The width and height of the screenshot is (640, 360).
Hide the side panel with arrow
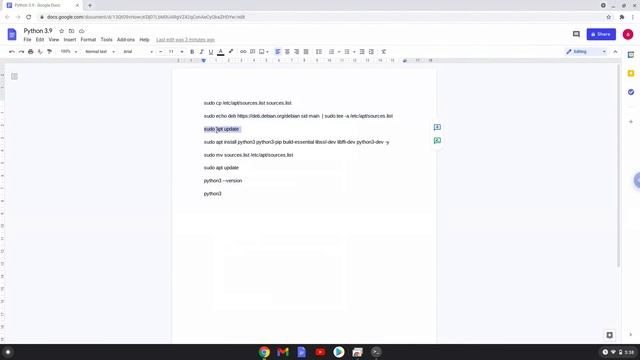tap(631, 335)
